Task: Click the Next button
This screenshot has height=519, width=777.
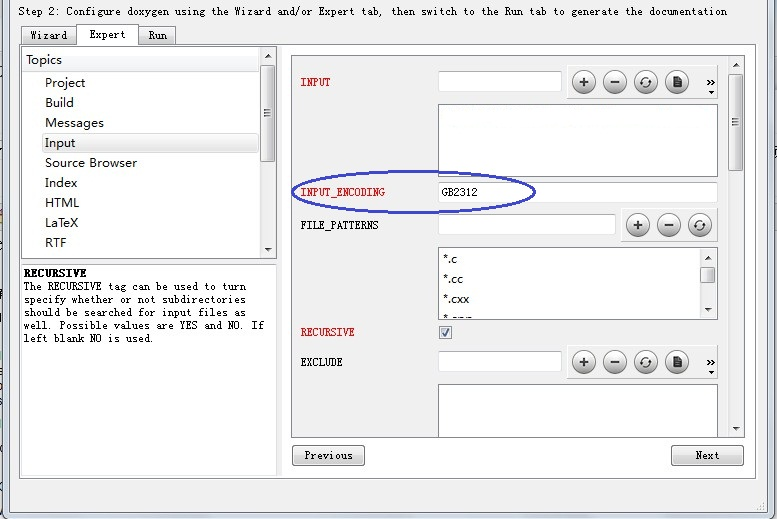Action: click(x=707, y=456)
